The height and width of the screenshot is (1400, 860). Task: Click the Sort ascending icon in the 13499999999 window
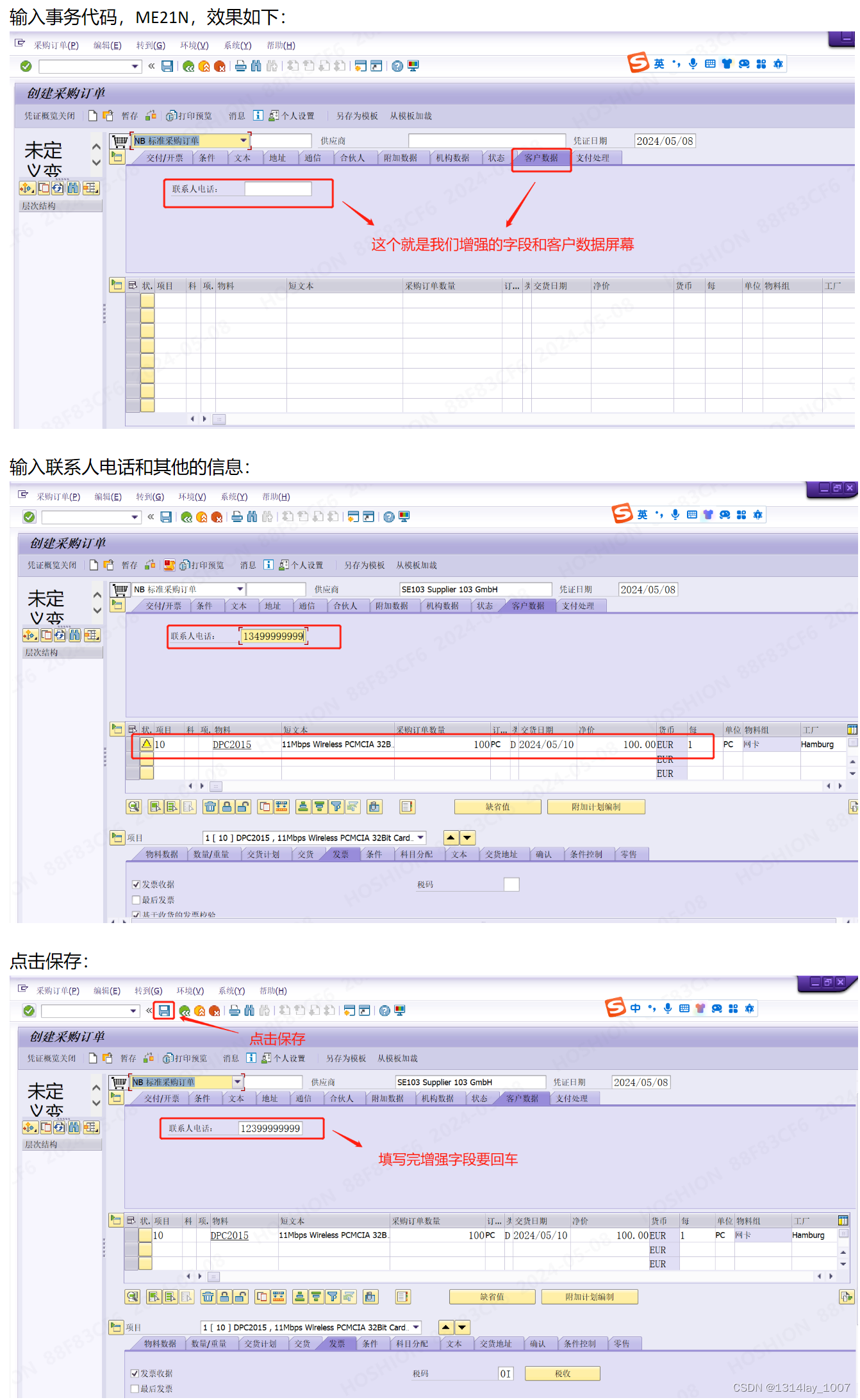click(x=303, y=807)
